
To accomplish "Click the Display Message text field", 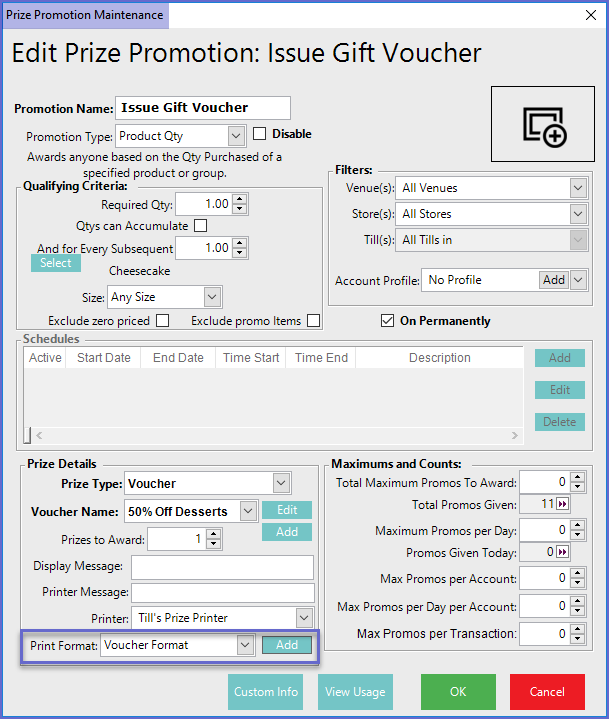I will [222, 567].
